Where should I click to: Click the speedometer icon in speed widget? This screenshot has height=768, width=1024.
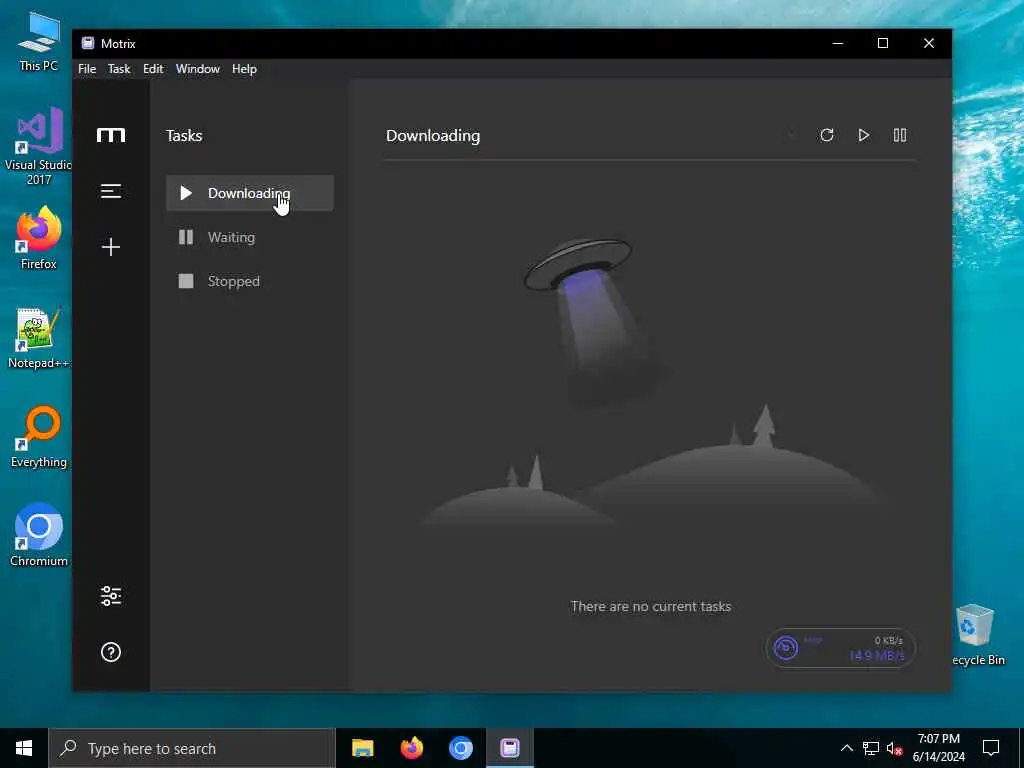786,648
